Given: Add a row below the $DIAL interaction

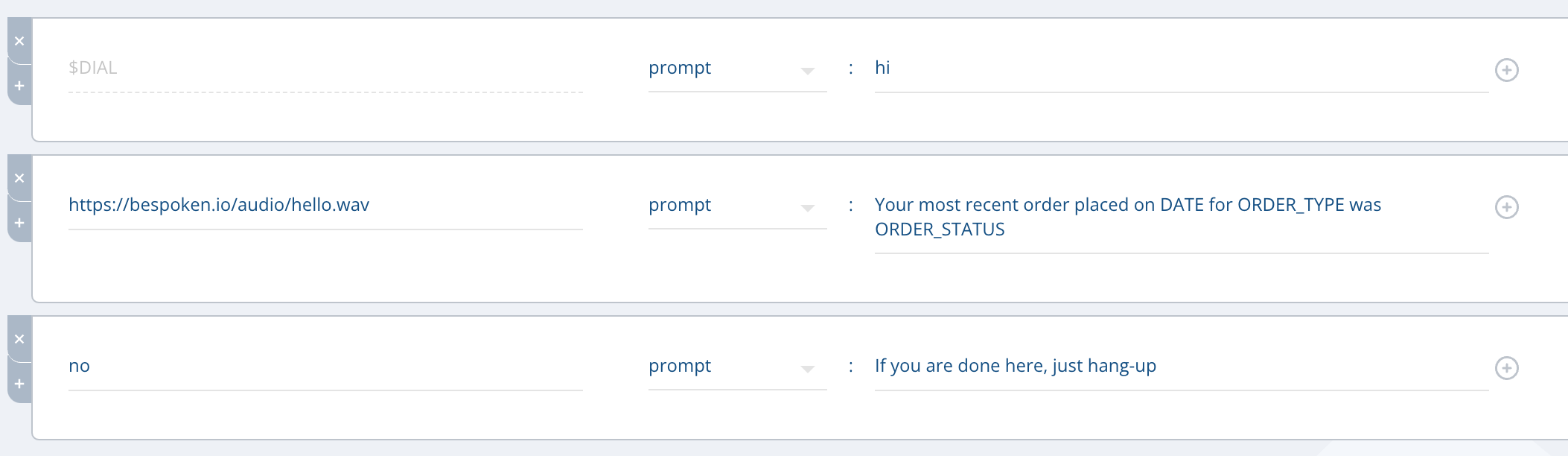Looking at the screenshot, I should [x=19, y=86].
